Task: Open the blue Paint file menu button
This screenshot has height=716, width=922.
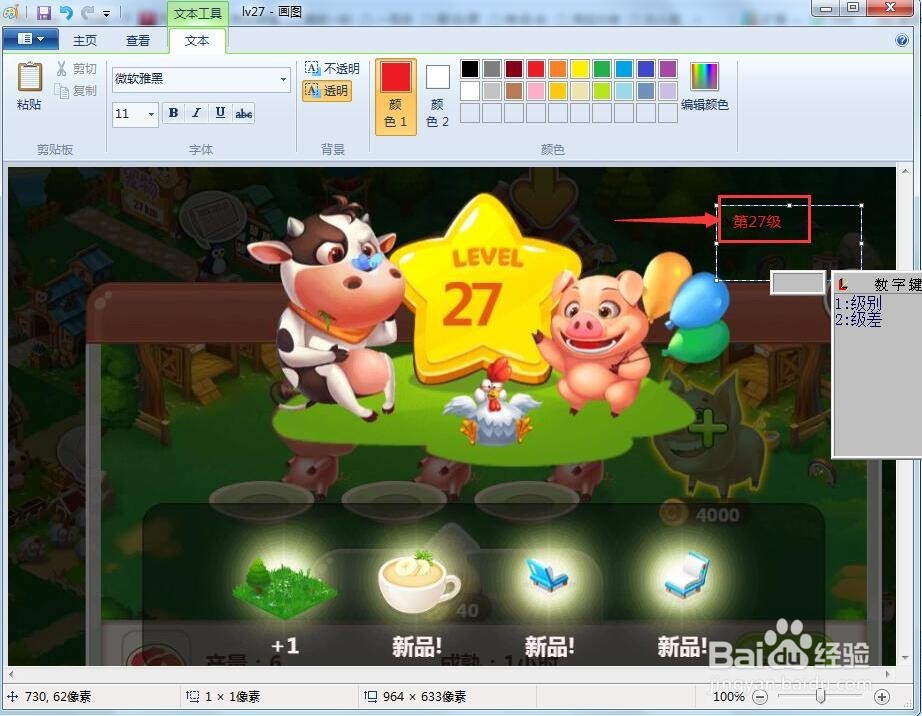Action: tap(31, 39)
